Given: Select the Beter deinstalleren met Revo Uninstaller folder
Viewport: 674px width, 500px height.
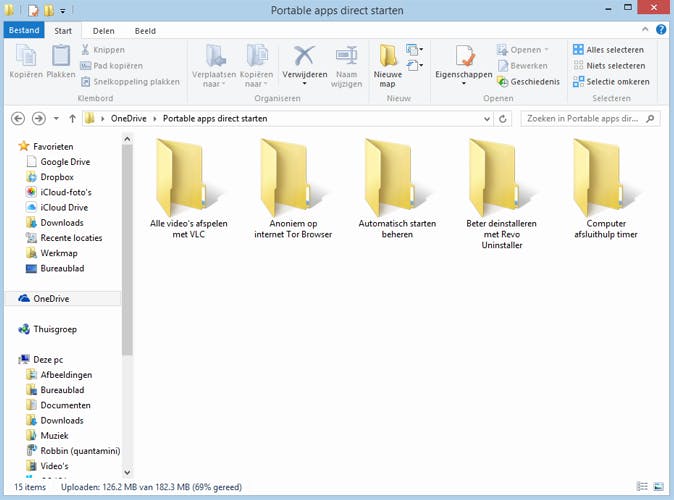Looking at the screenshot, I should 501,194.
